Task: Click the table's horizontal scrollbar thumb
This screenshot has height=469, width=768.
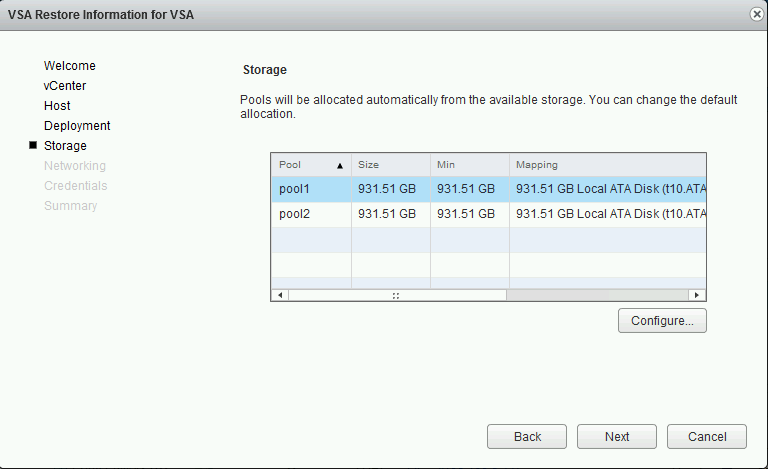Action: click(397, 295)
